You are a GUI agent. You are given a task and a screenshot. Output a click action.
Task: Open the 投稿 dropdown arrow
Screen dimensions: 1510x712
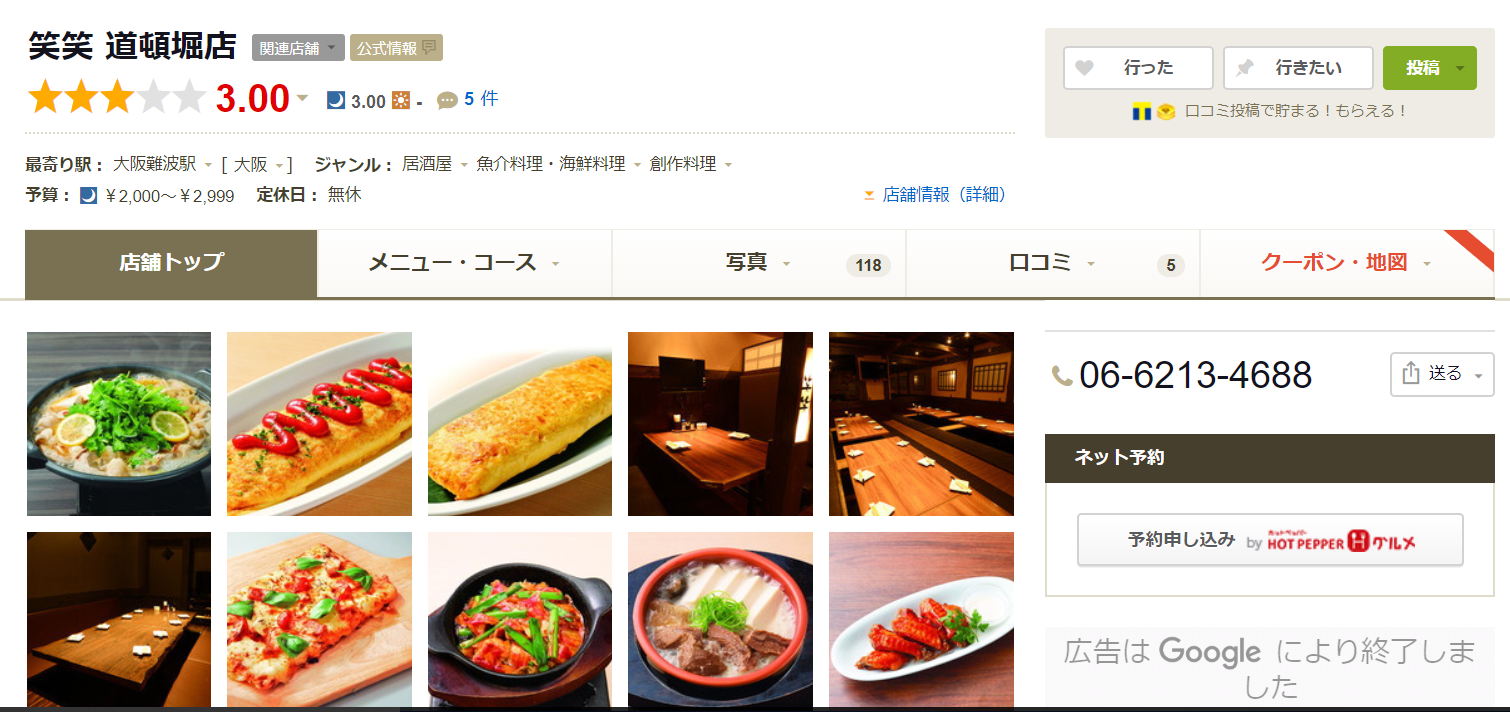[x=1460, y=68]
